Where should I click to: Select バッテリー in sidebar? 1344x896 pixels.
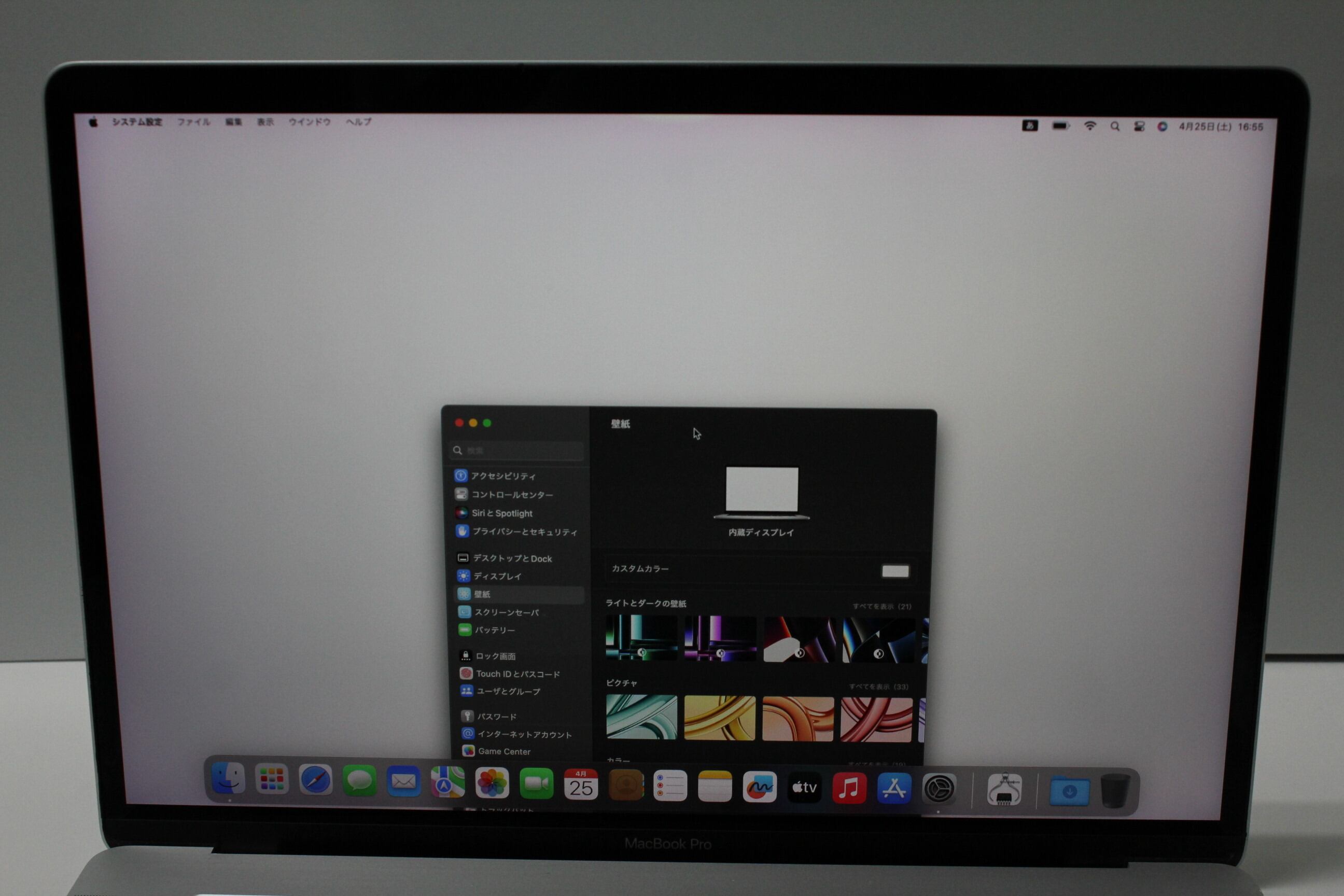pos(495,631)
